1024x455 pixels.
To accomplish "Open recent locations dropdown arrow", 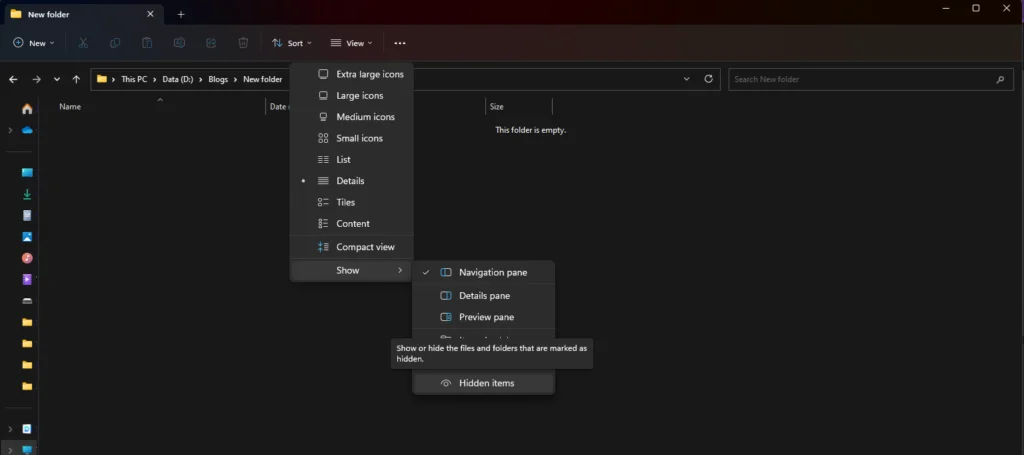I will [57, 79].
